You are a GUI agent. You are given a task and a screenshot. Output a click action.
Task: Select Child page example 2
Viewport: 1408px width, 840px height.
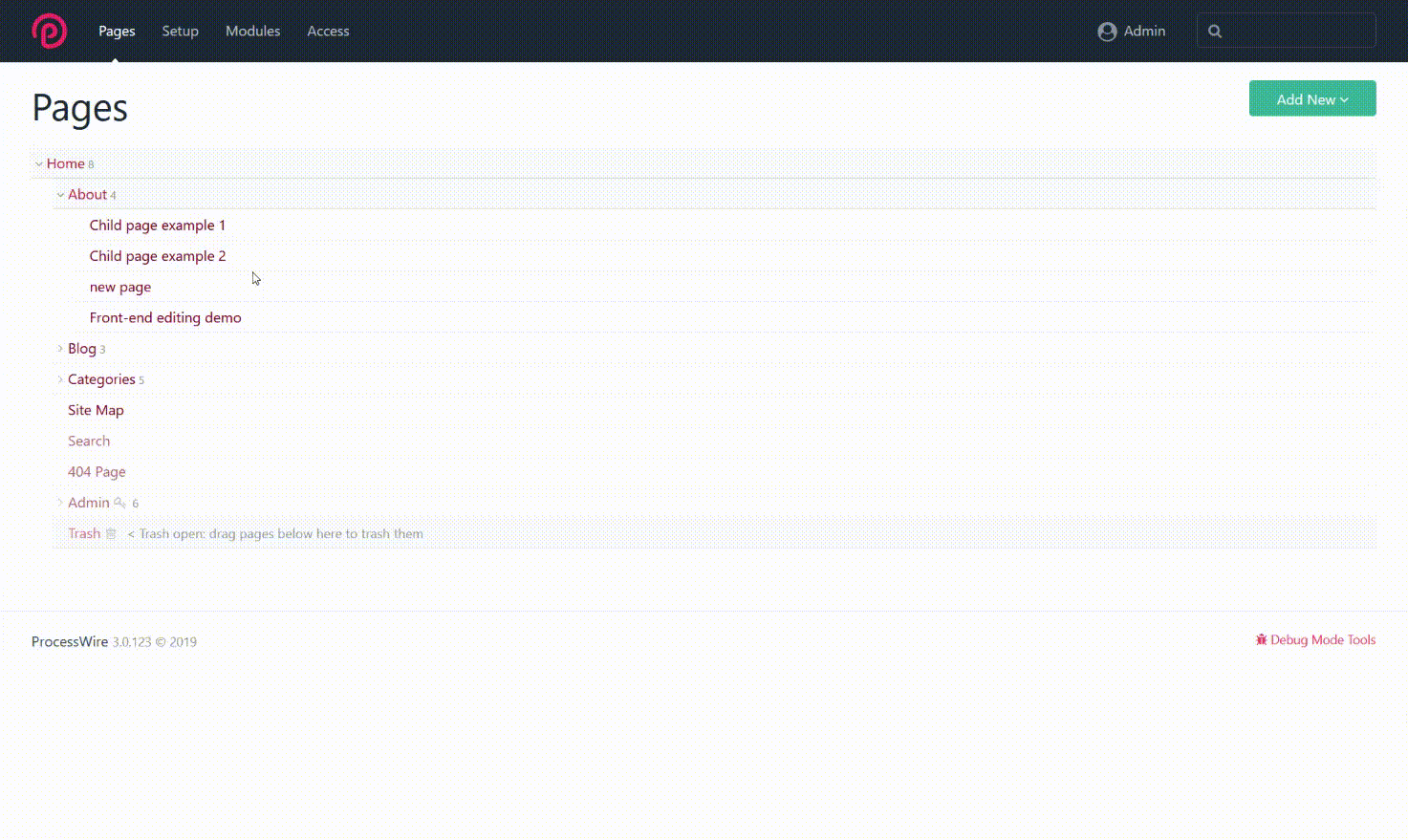point(158,256)
